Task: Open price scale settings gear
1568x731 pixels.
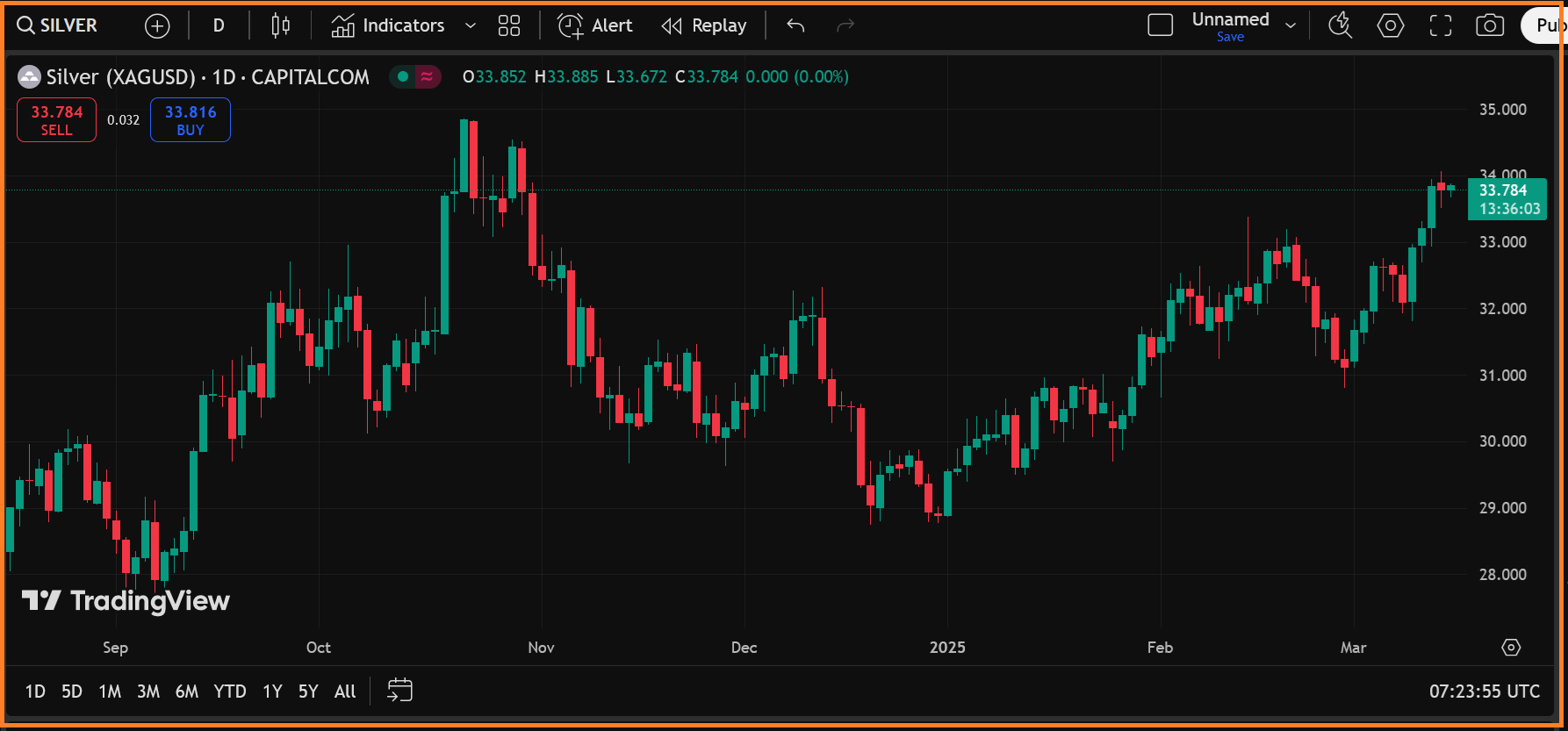Action: 1510,648
